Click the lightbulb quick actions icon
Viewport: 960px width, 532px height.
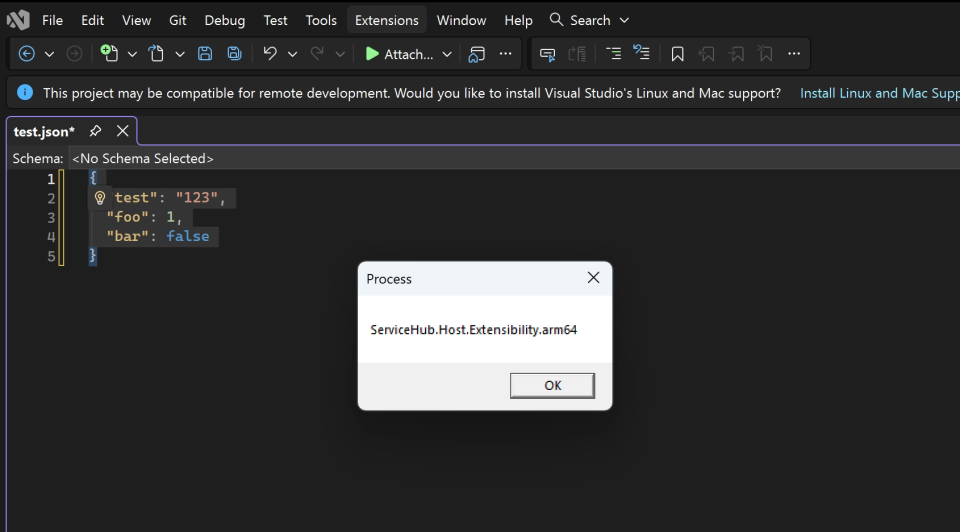tap(100, 198)
